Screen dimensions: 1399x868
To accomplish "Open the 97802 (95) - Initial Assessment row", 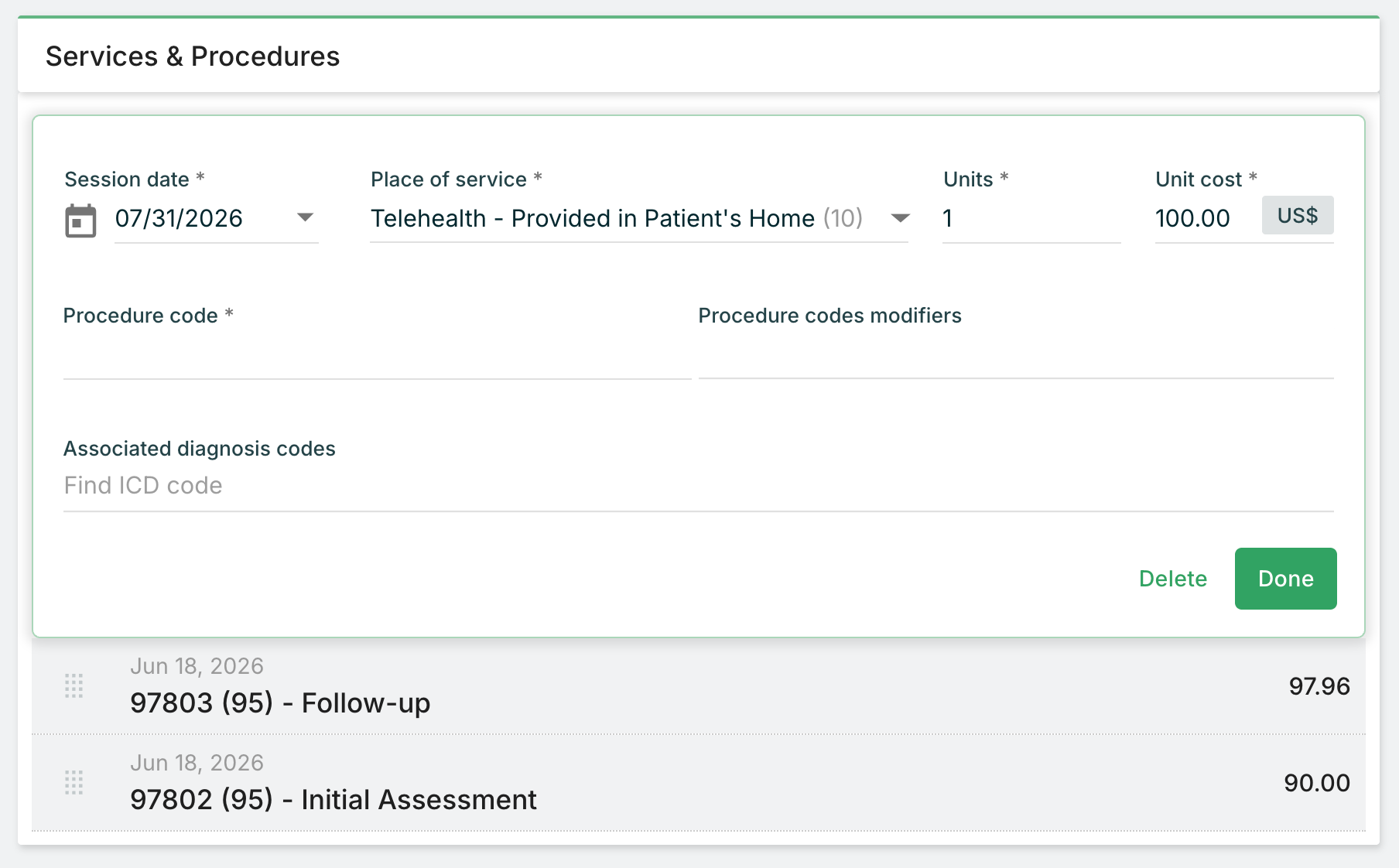I will point(699,783).
